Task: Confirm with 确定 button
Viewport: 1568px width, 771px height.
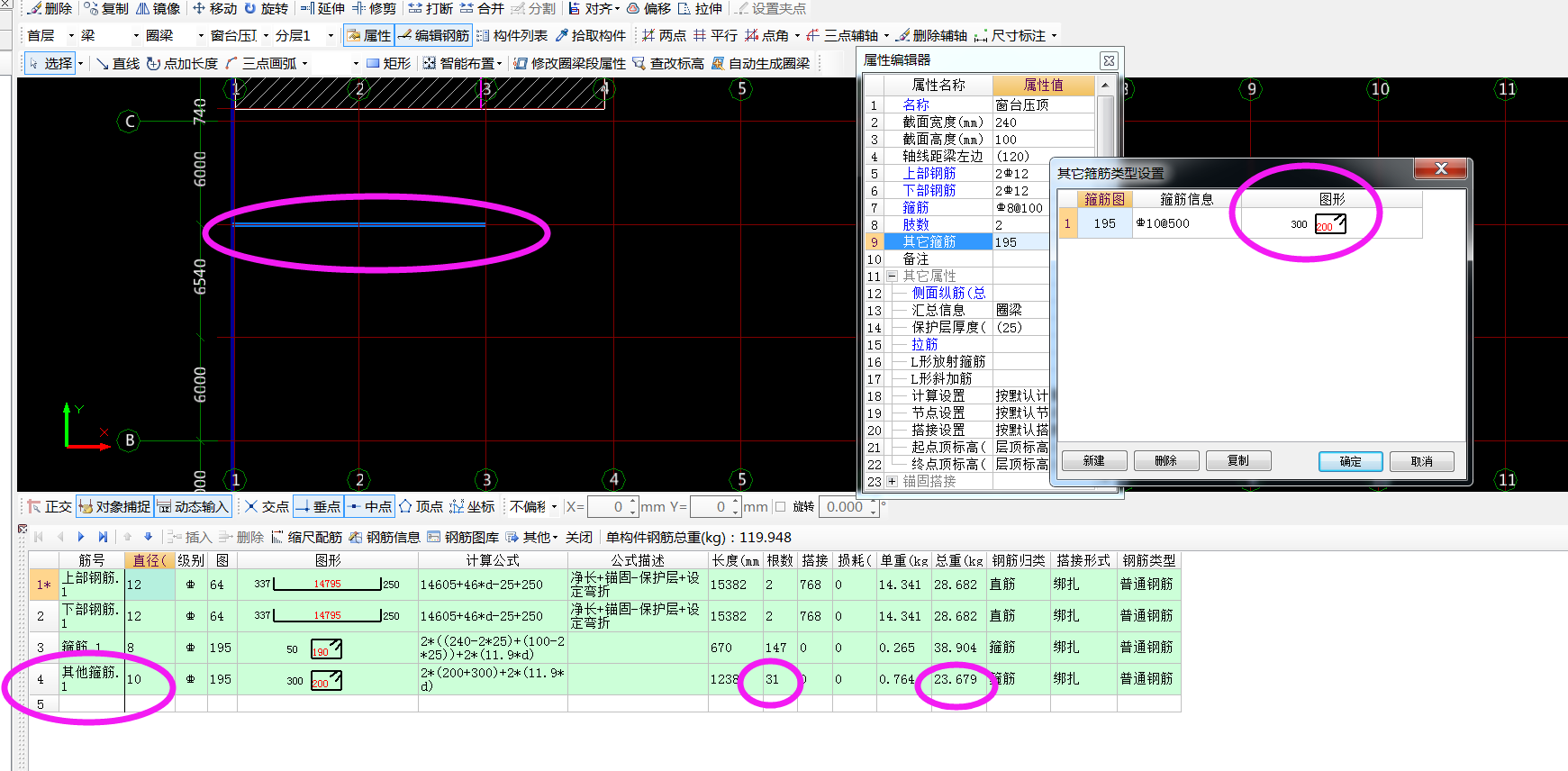Action: (x=1350, y=461)
